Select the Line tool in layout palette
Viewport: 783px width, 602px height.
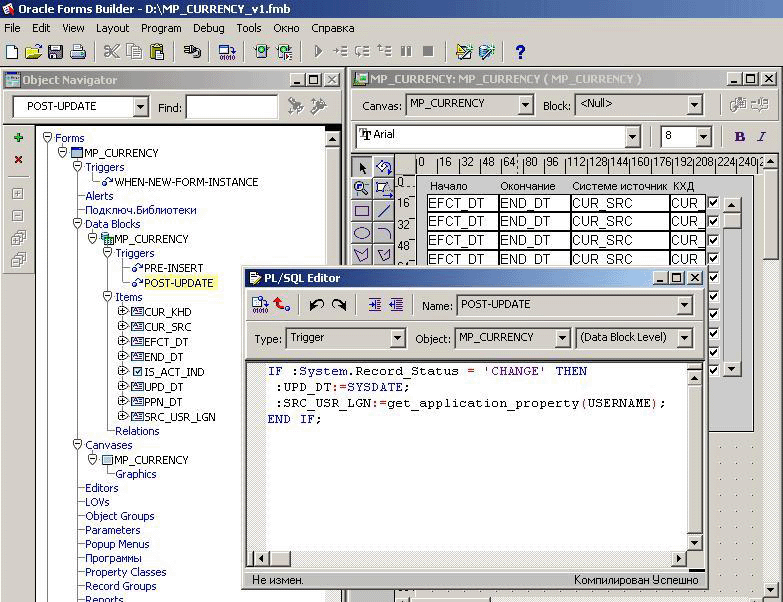pyautogui.click(x=384, y=211)
